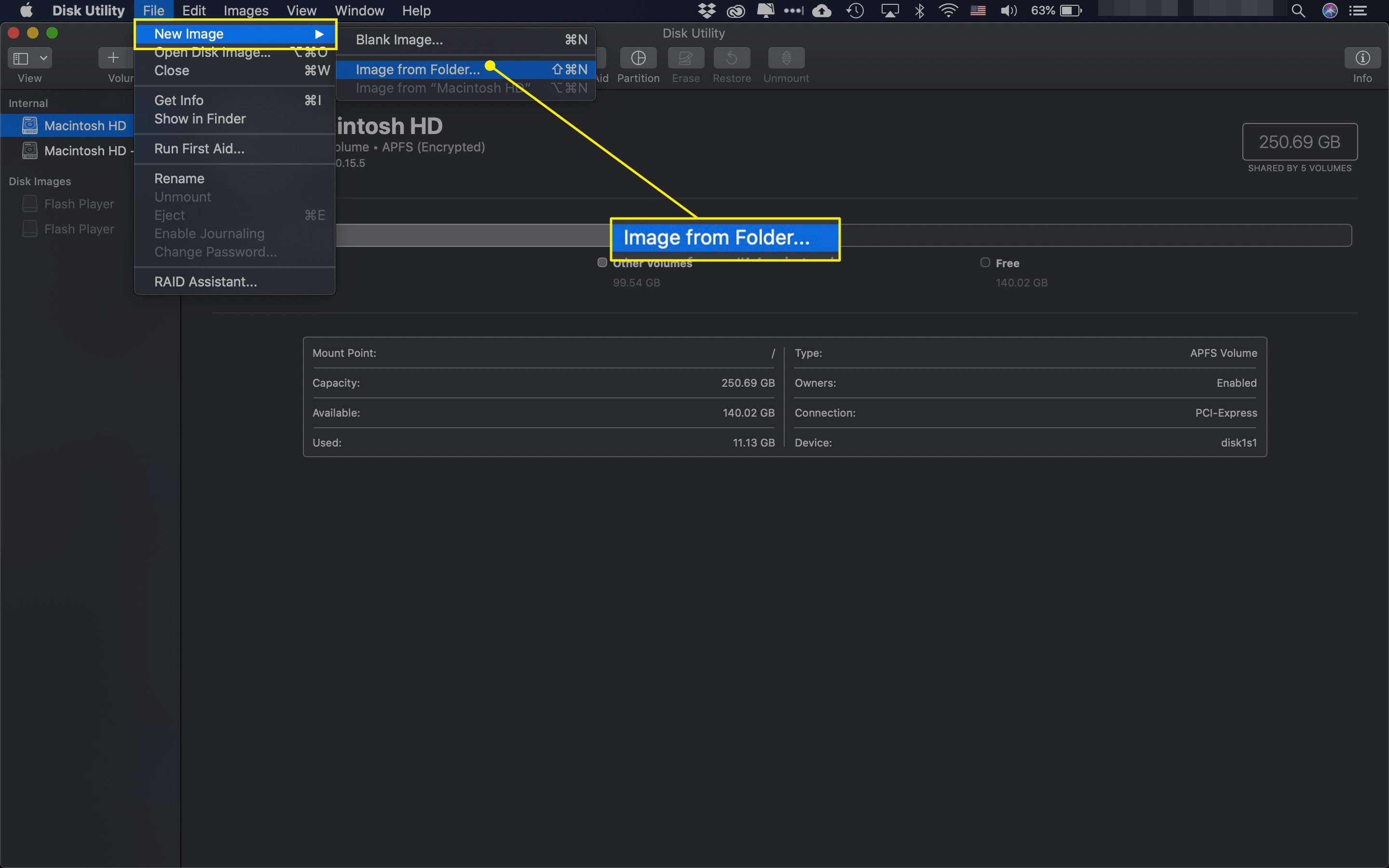Click the Erase toolbar icon

pyautogui.click(x=685, y=58)
